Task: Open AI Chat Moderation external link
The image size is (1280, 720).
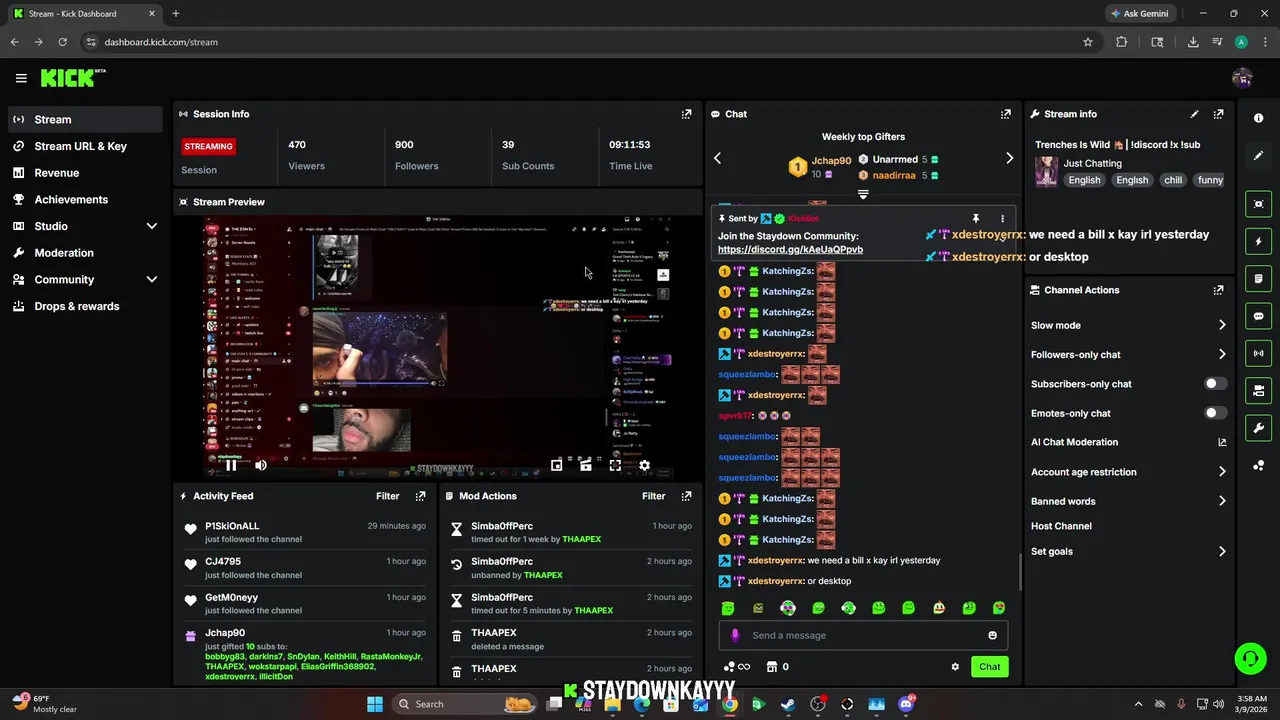Action: pyautogui.click(x=1222, y=442)
